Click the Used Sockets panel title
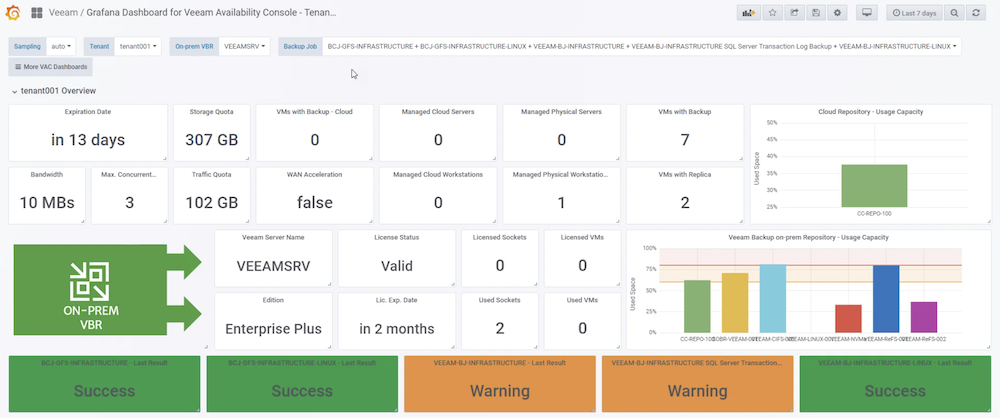The width and height of the screenshot is (1000, 418). pos(499,299)
